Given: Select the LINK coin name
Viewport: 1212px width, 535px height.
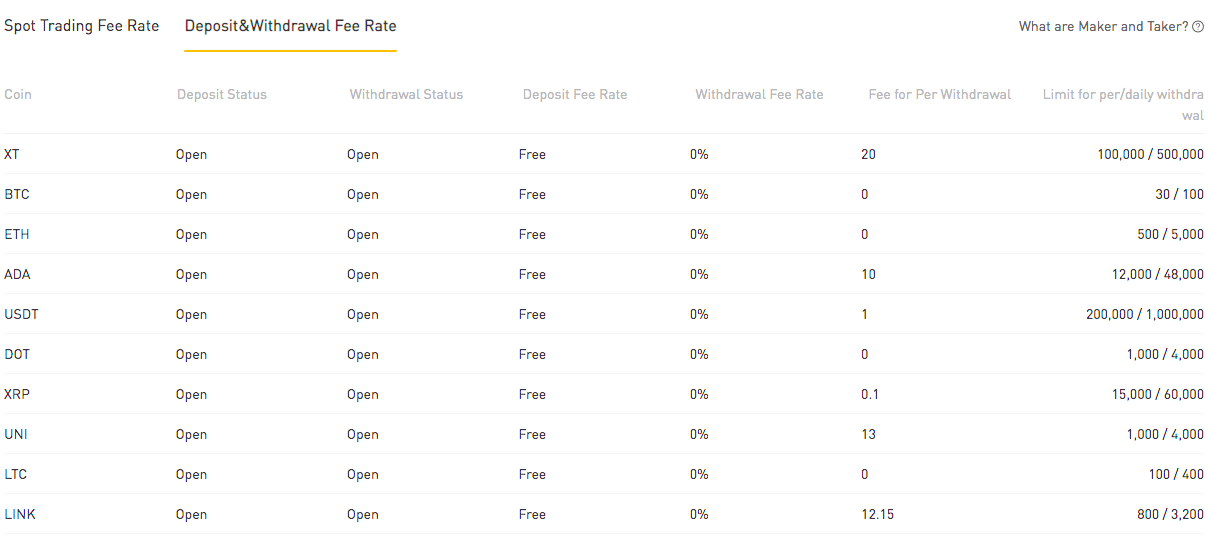Looking at the screenshot, I should [x=20, y=514].
